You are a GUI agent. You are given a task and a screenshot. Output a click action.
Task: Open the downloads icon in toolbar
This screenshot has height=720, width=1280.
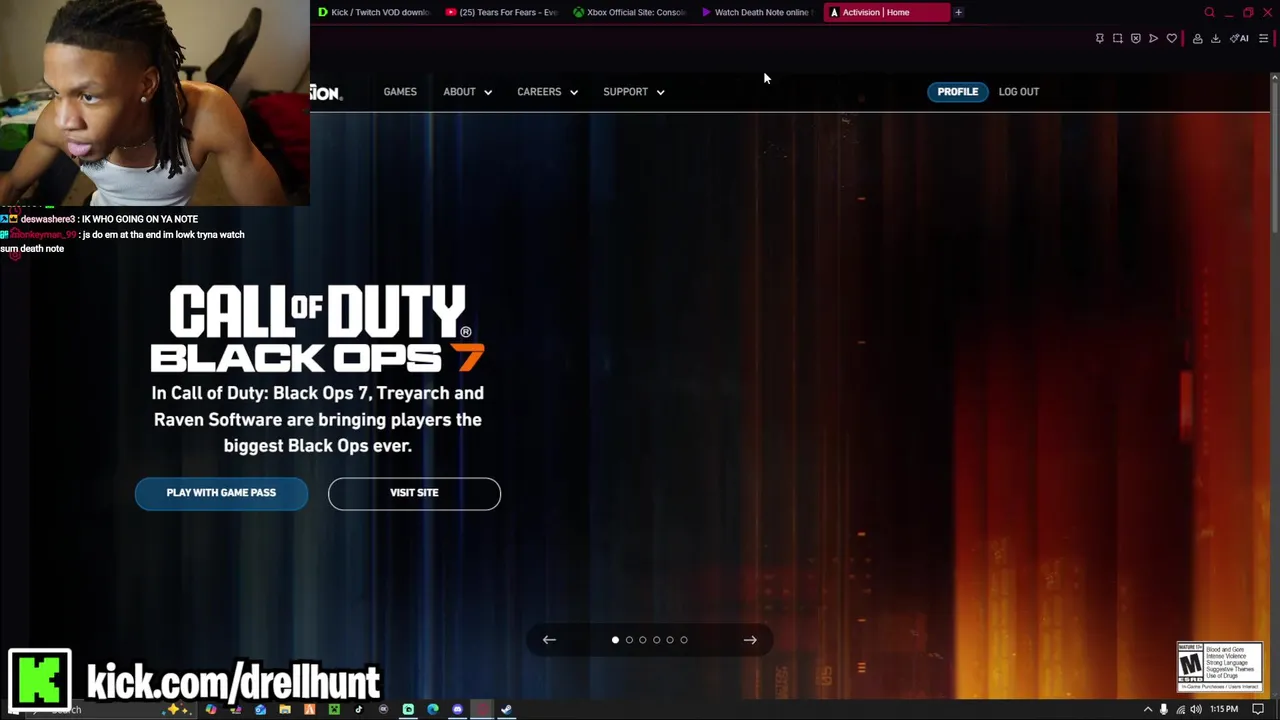1216,38
